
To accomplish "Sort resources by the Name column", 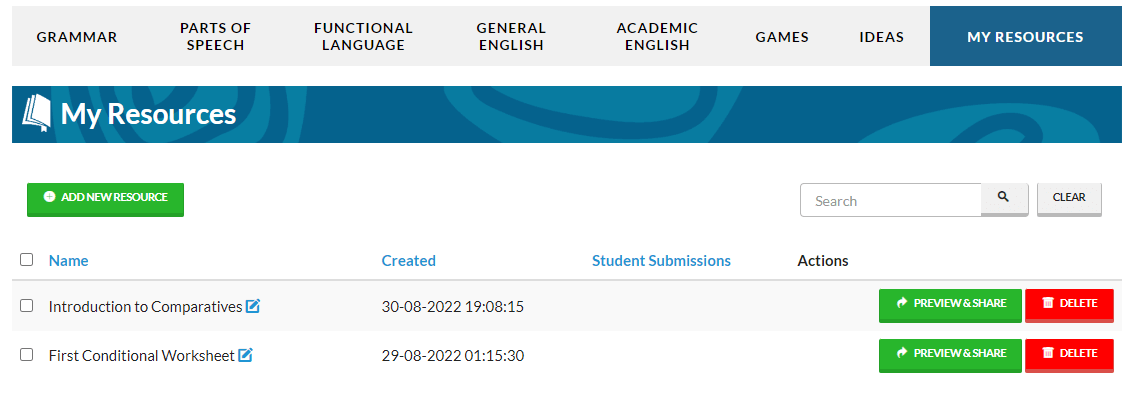I will click(x=69, y=260).
